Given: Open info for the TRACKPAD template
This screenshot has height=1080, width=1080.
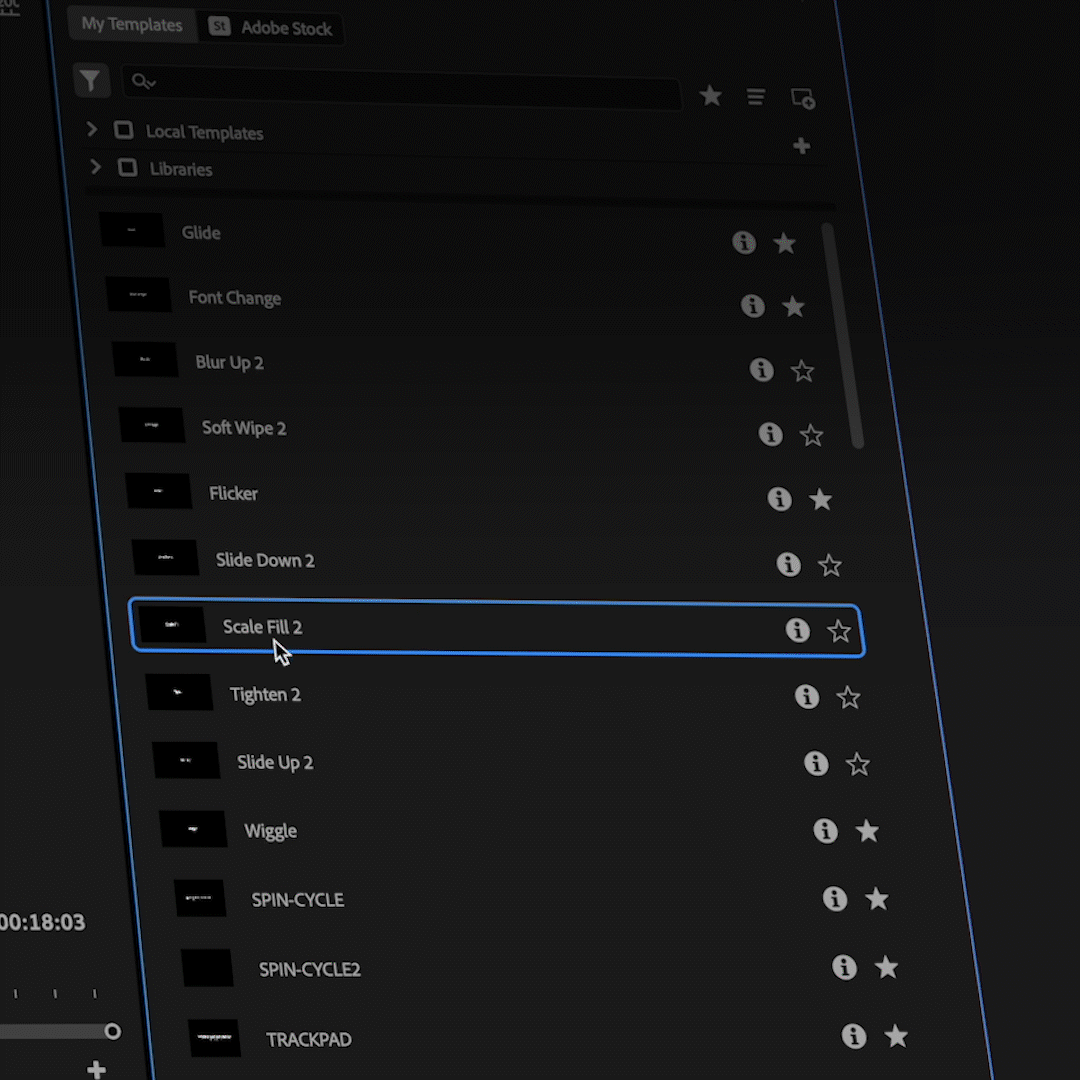Looking at the screenshot, I should (x=853, y=1036).
